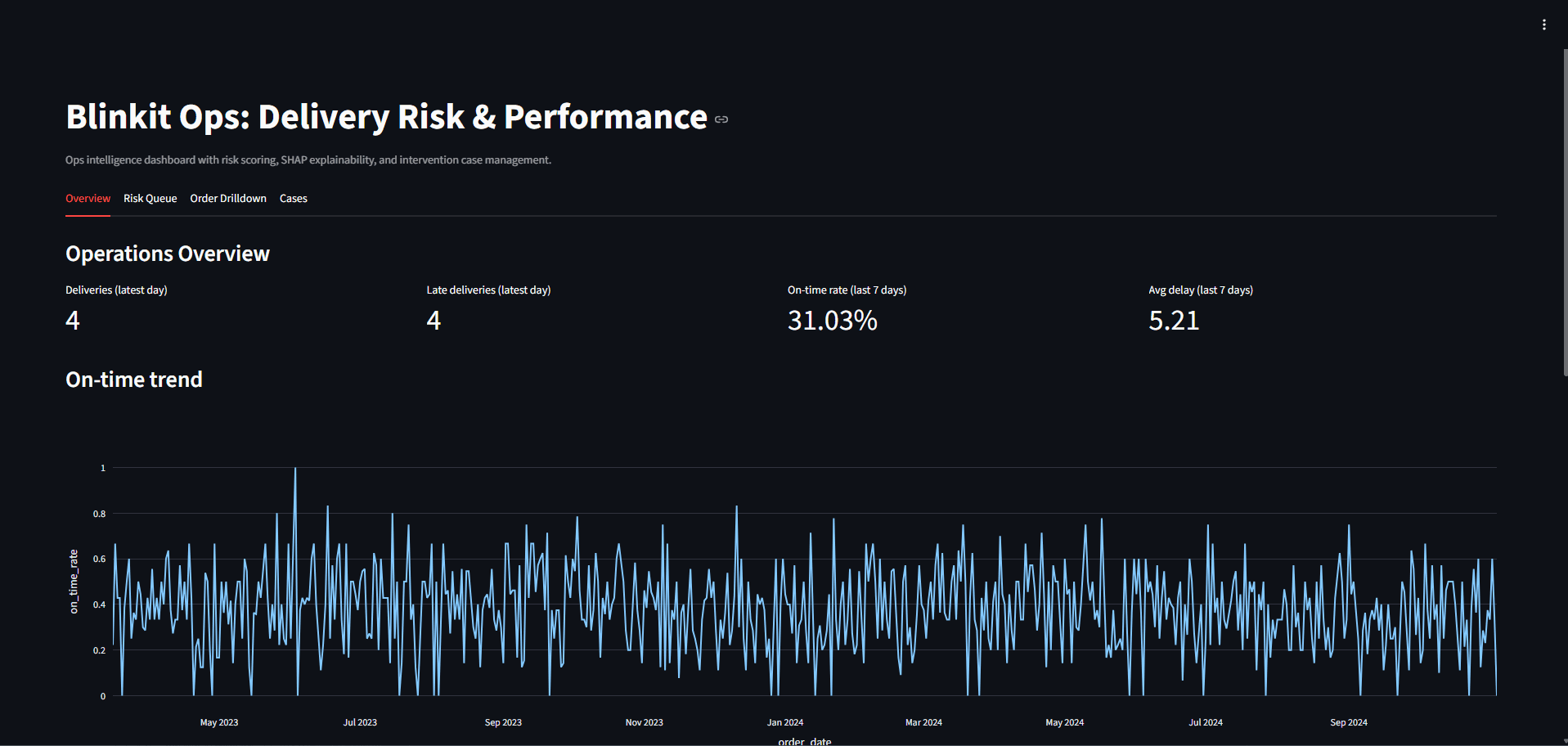Click the 'Operations Overview' heading
The image size is (1568, 746).
pyautogui.click(x=168, y=254)
